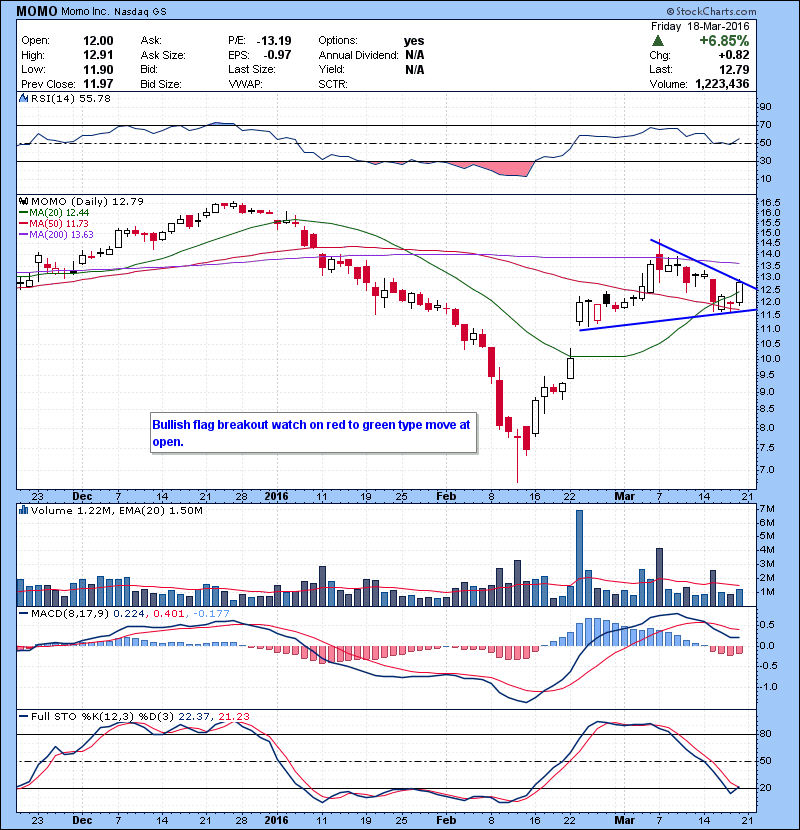Click the P/E value '-13.19'

274,41
